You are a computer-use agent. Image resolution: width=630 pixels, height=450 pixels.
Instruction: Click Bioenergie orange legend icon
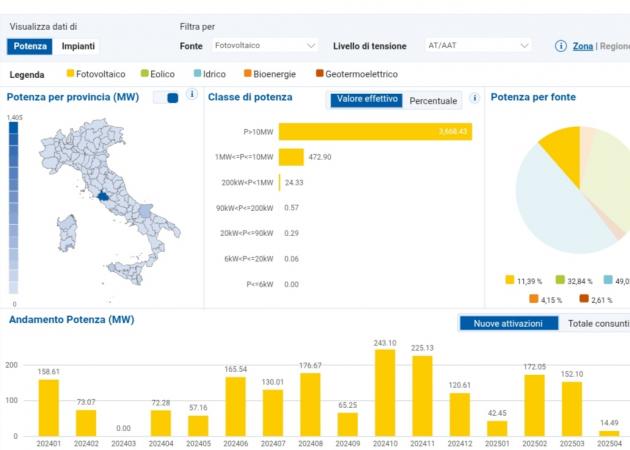coord(248,73)
